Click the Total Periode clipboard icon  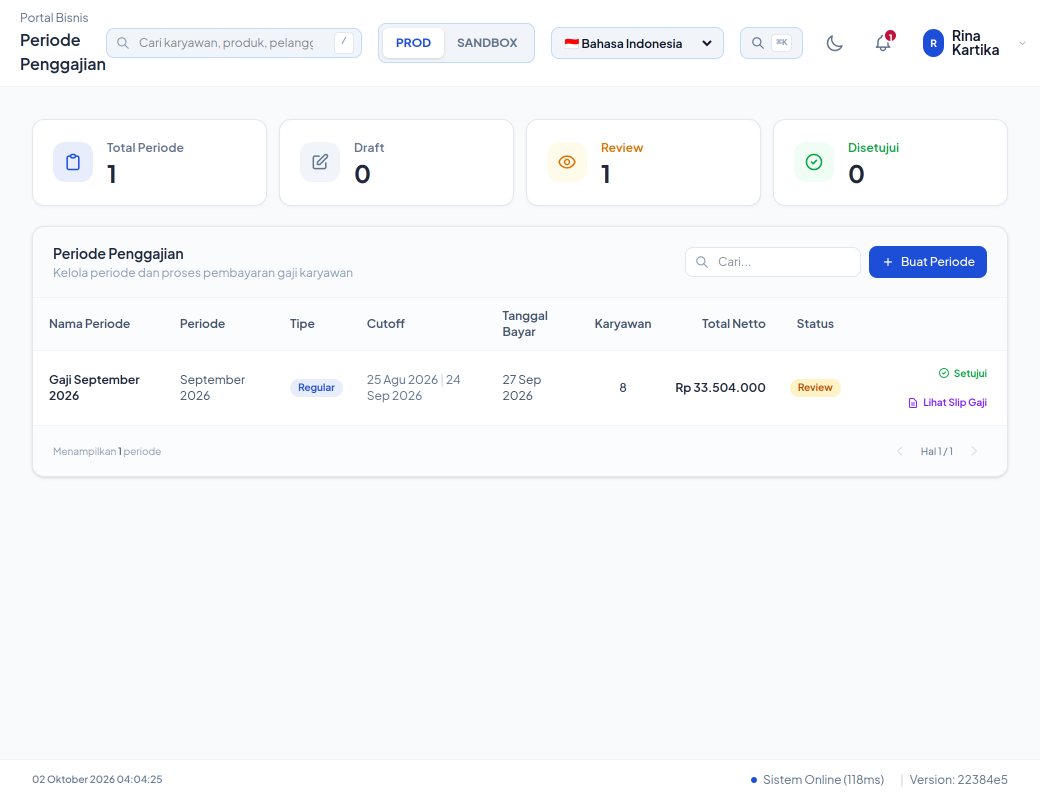[73, 162]
